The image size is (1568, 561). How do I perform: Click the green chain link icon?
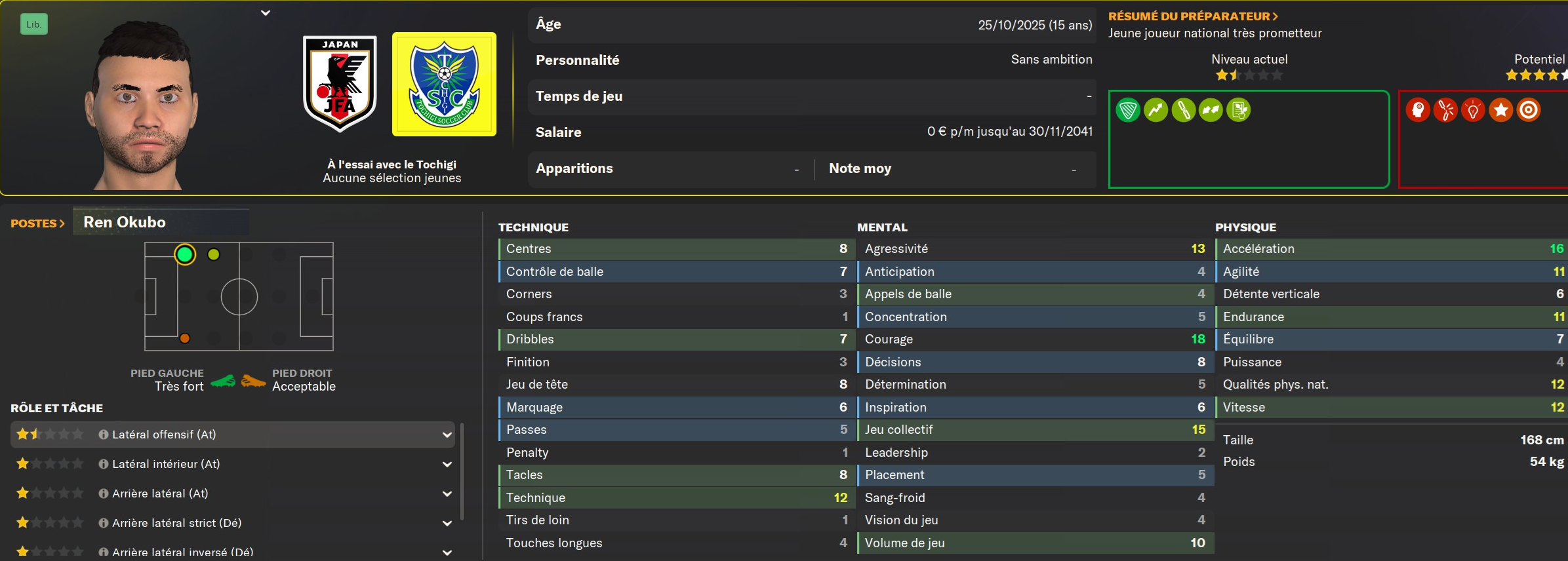click(1183, 110)
